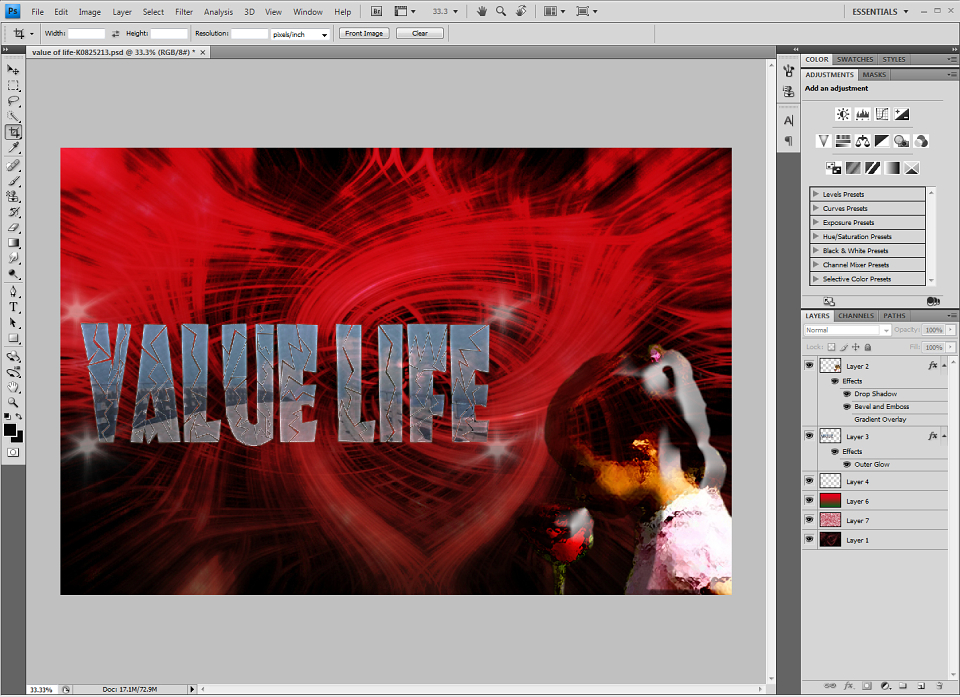Add a Curves adjustment
Screen dimensions: 960x697
882,114
